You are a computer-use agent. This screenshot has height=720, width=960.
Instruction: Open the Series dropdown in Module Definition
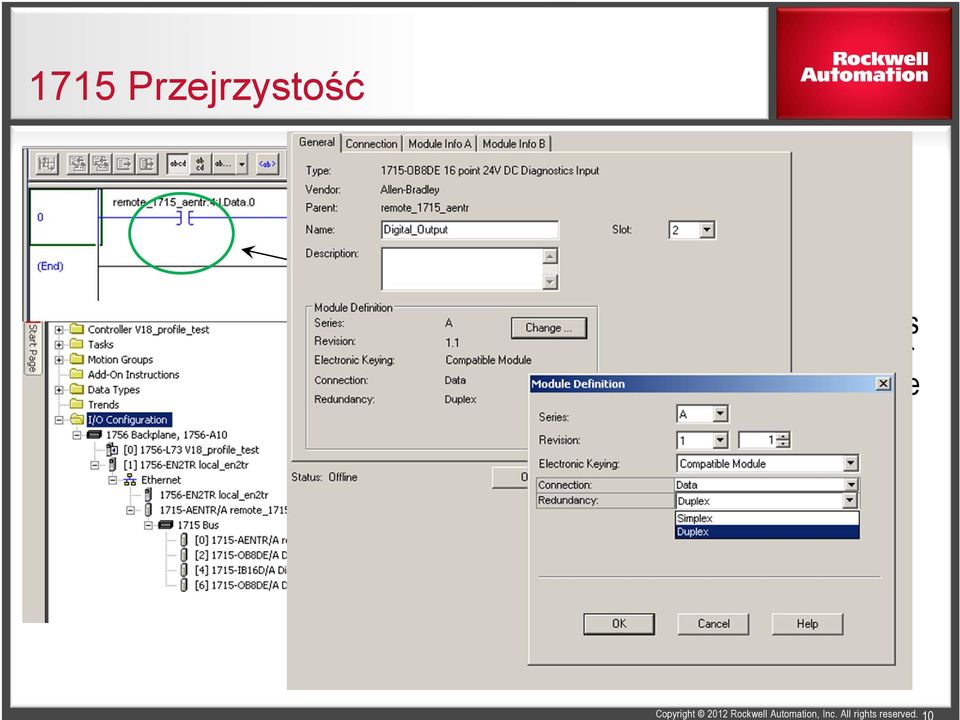[720, 414]
